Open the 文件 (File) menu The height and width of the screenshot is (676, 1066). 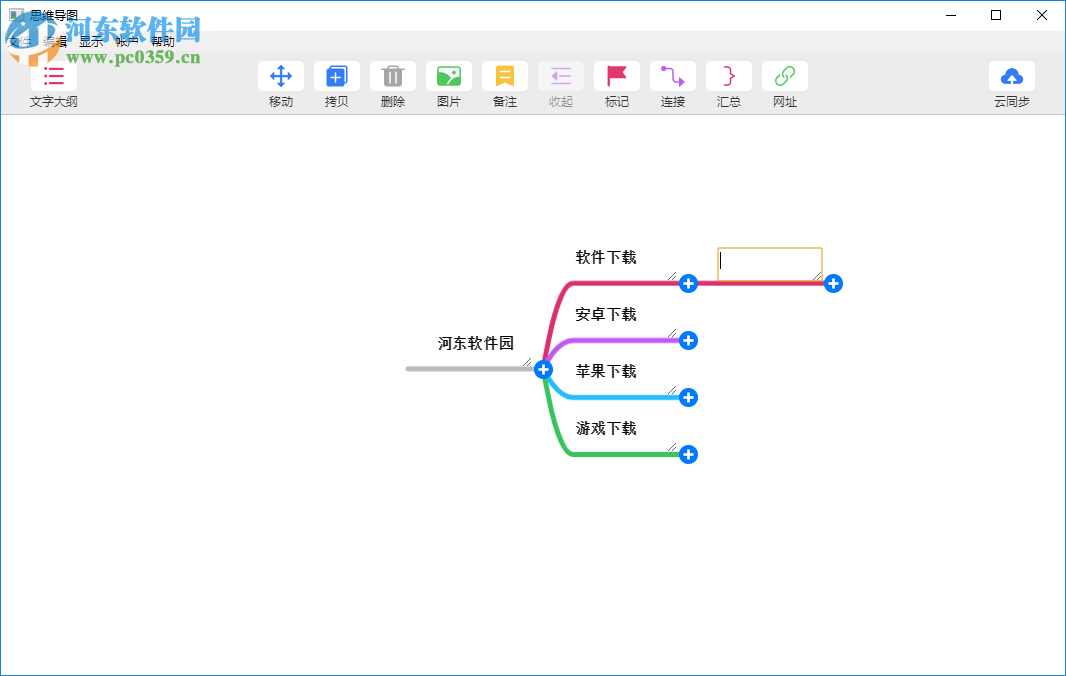click(x=18, y=41)
